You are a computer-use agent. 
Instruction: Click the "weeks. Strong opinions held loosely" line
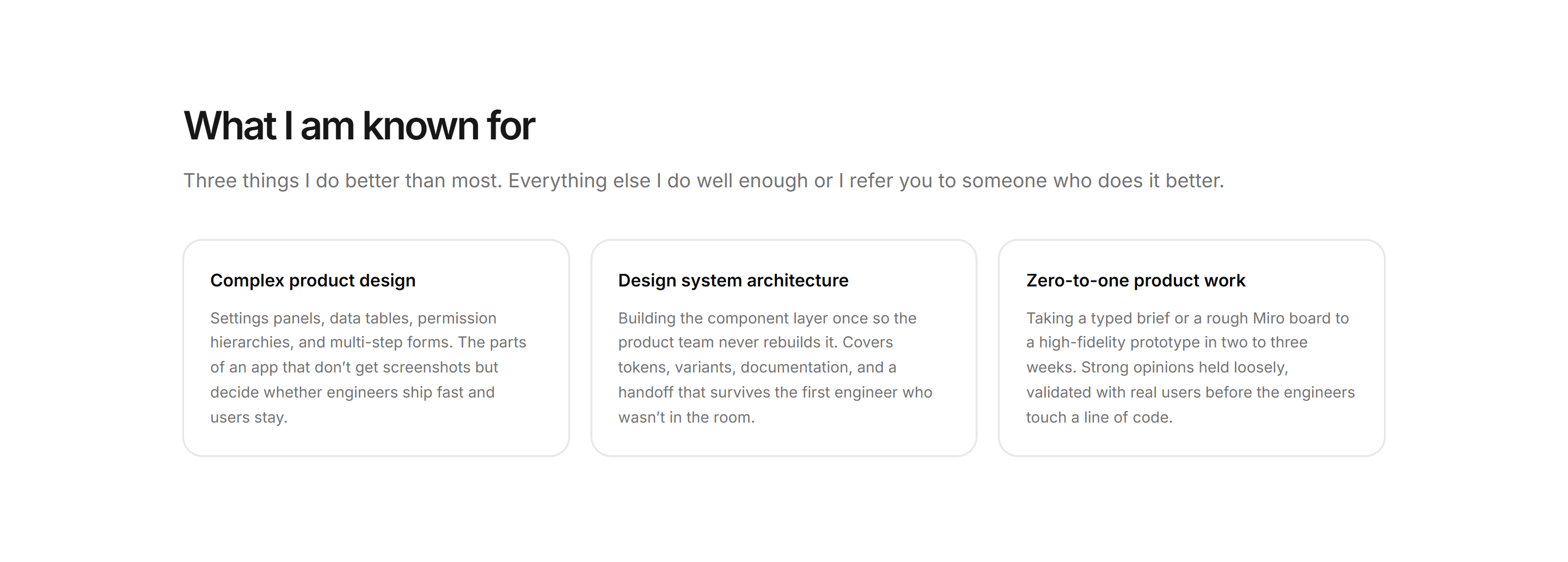click(1157, 368)
